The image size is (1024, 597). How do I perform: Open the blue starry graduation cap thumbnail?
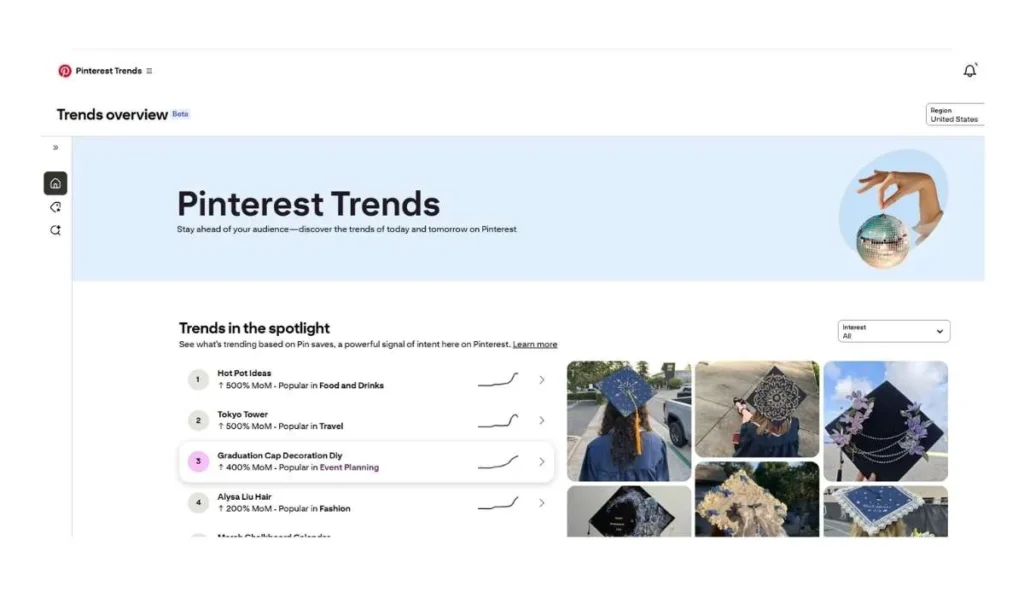tap(628, 420)
